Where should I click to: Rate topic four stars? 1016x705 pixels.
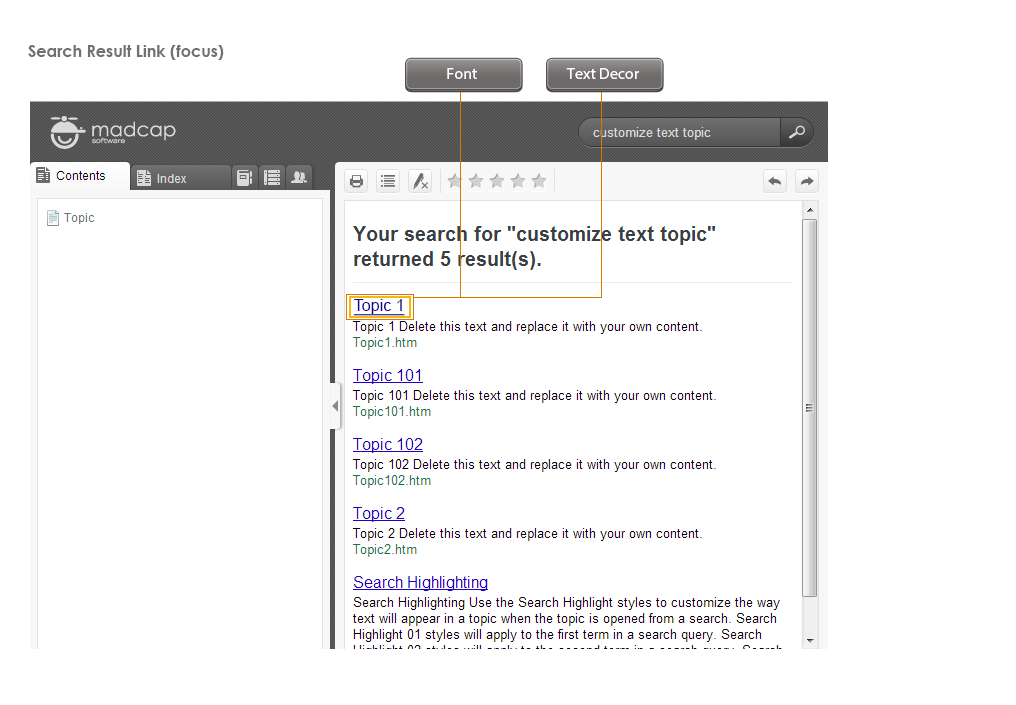tap(518, 181)
